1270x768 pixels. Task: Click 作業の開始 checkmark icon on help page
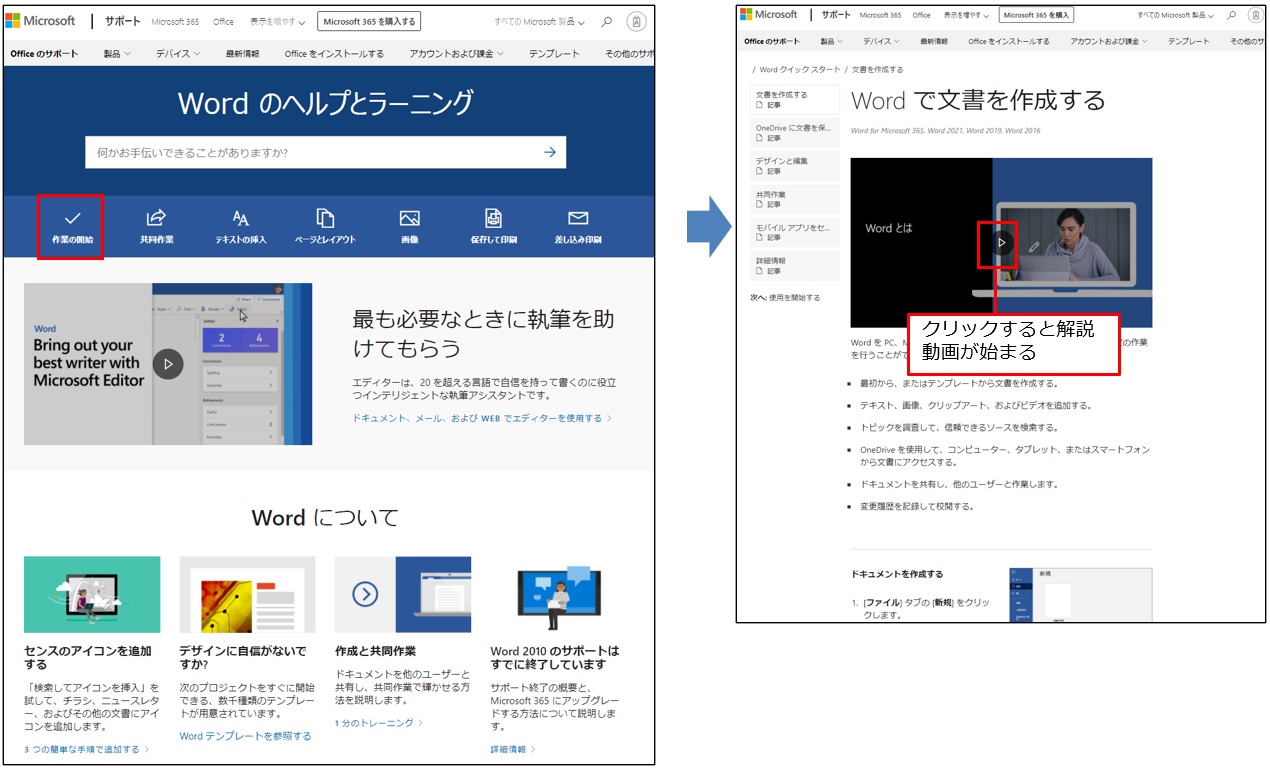(72, 218)
